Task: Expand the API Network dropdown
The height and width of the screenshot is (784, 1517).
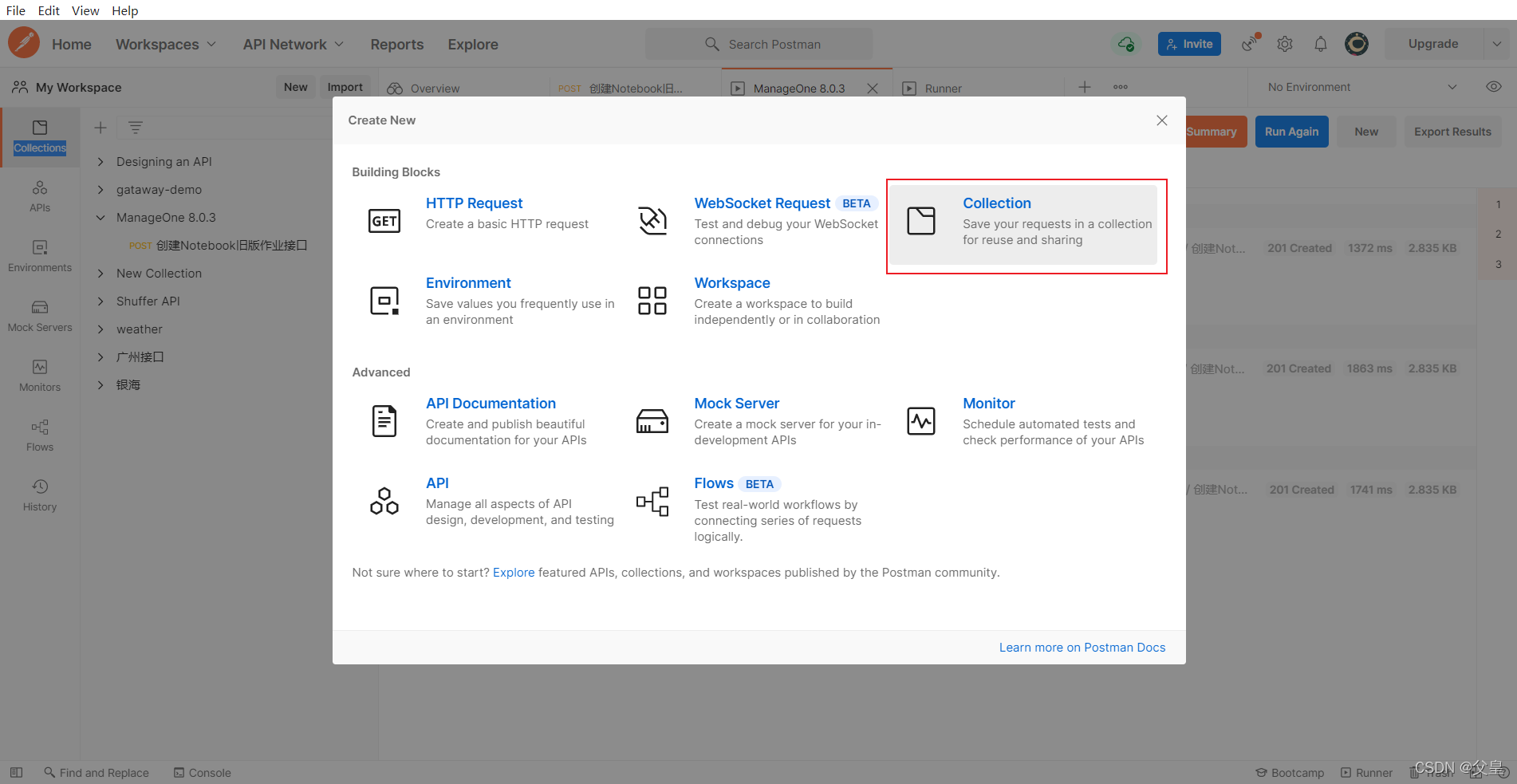Action: point(294,45)
